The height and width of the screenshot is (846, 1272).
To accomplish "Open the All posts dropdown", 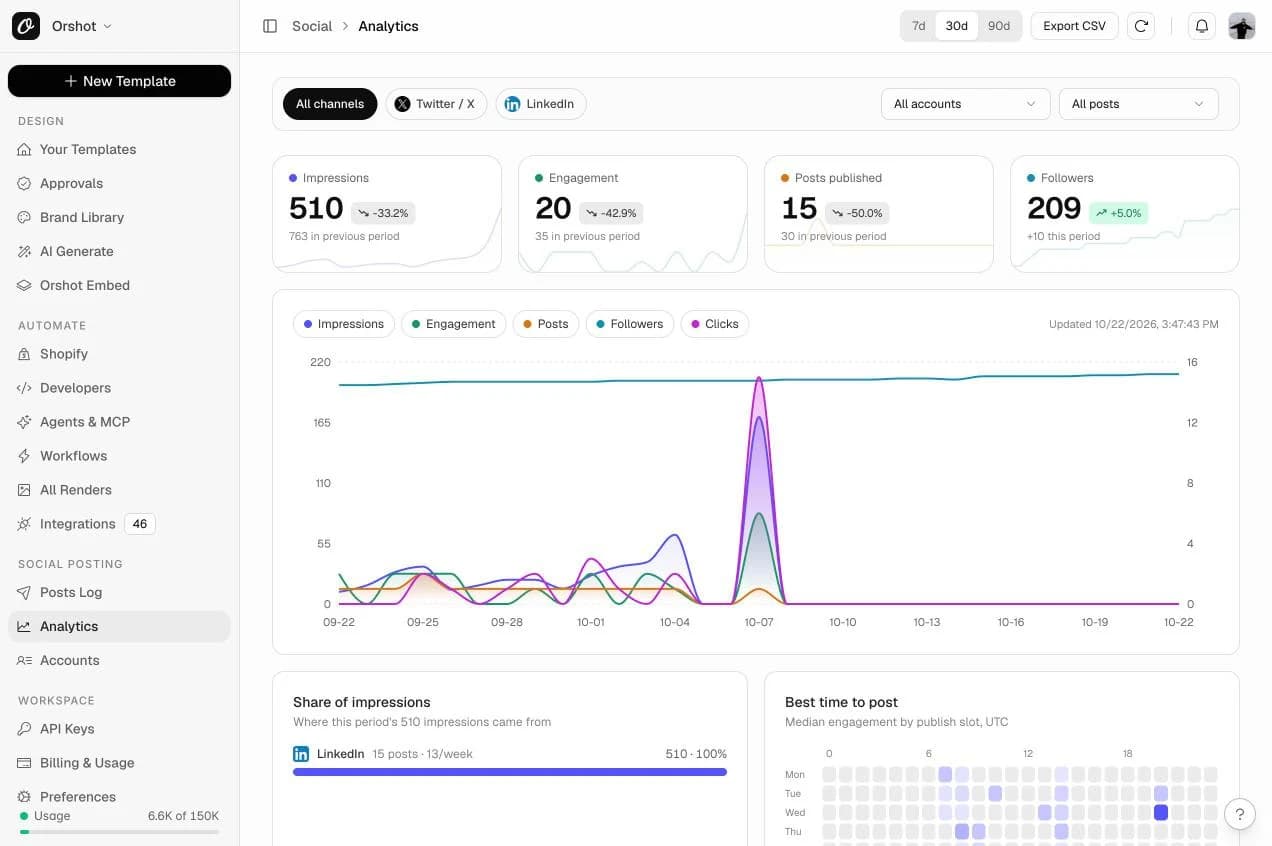I will click(x=1139, y=104).
